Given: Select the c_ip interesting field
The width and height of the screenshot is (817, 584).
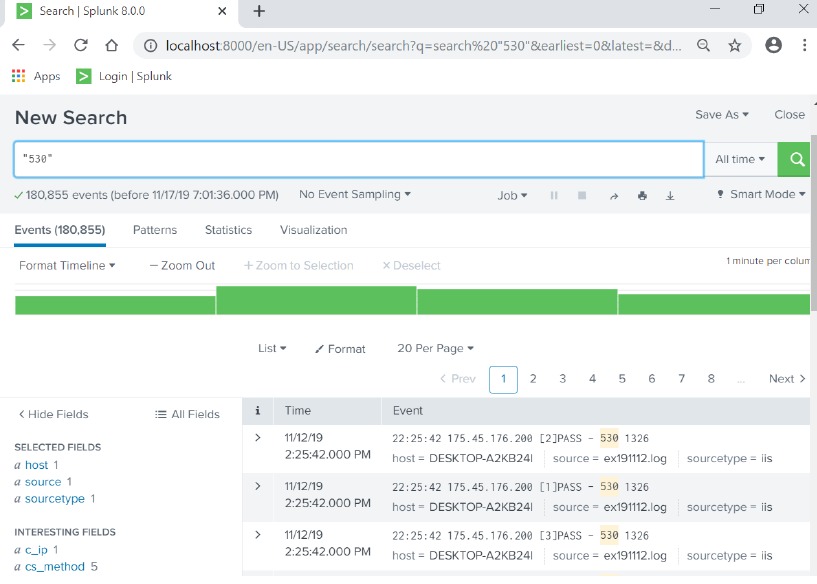Looking at the screenshot, I should click(x=36, y=550).
